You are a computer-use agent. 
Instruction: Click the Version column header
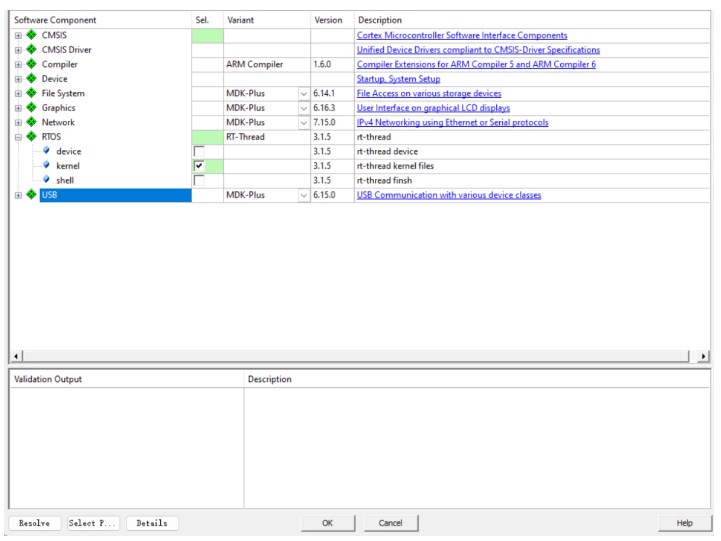click(x=332, y=20)
